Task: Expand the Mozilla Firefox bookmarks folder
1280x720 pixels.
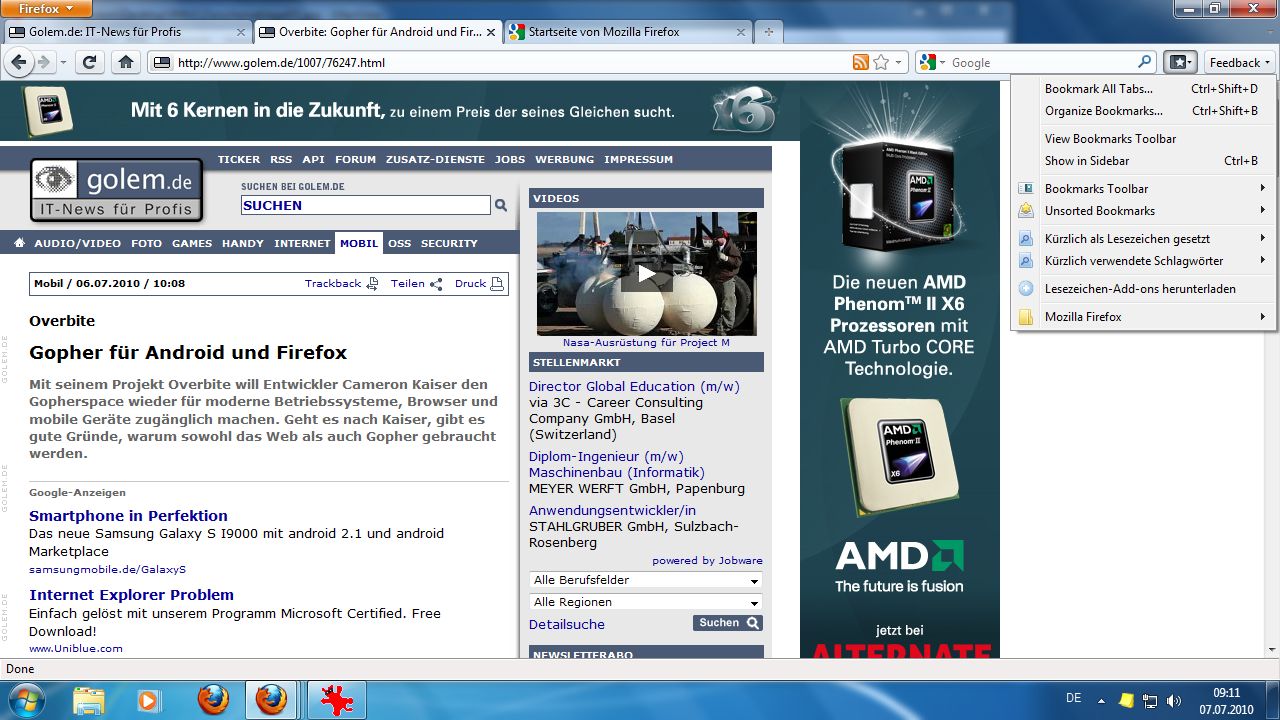Action: point(1083,317)
